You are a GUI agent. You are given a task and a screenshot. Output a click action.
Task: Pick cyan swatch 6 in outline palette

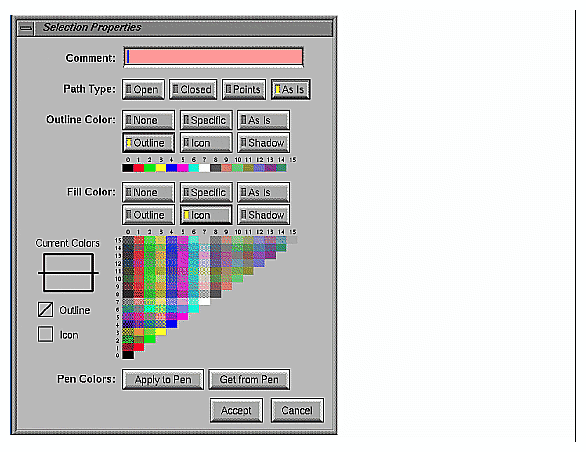[194, 168]
